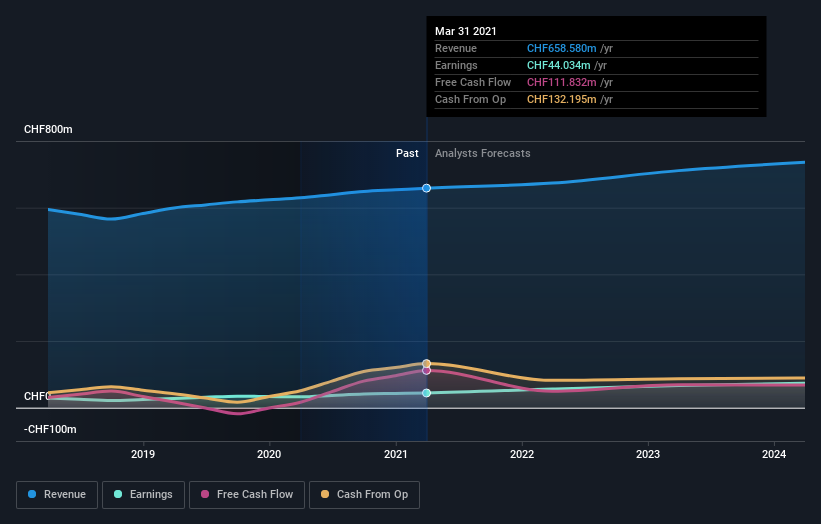
Task: Select the 2021 x-axis label
Action: coord(396,454)
